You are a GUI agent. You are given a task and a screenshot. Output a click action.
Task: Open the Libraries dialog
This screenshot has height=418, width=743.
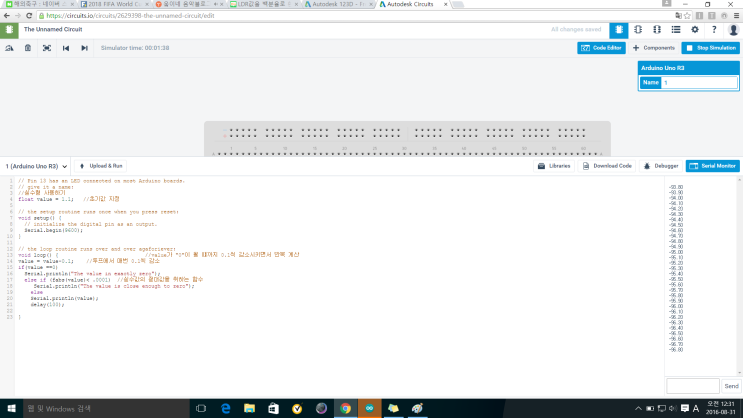(x=554, y=166)
